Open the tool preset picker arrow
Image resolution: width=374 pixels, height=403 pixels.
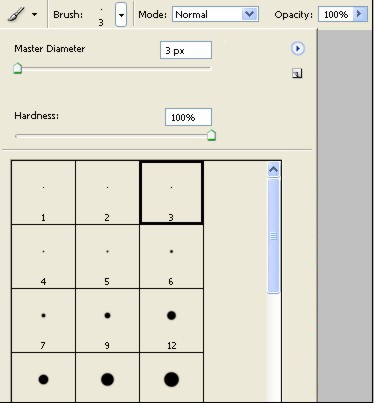35,15
